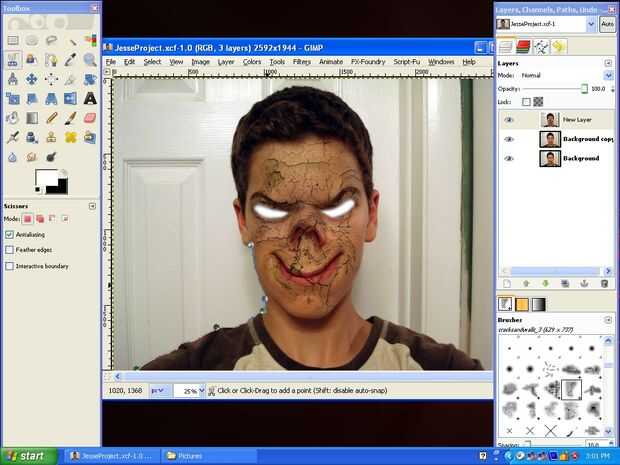Screen dimensions: 620x465
Task: Select the Zoom magnifier tool
Action: [x=90, y=60]
